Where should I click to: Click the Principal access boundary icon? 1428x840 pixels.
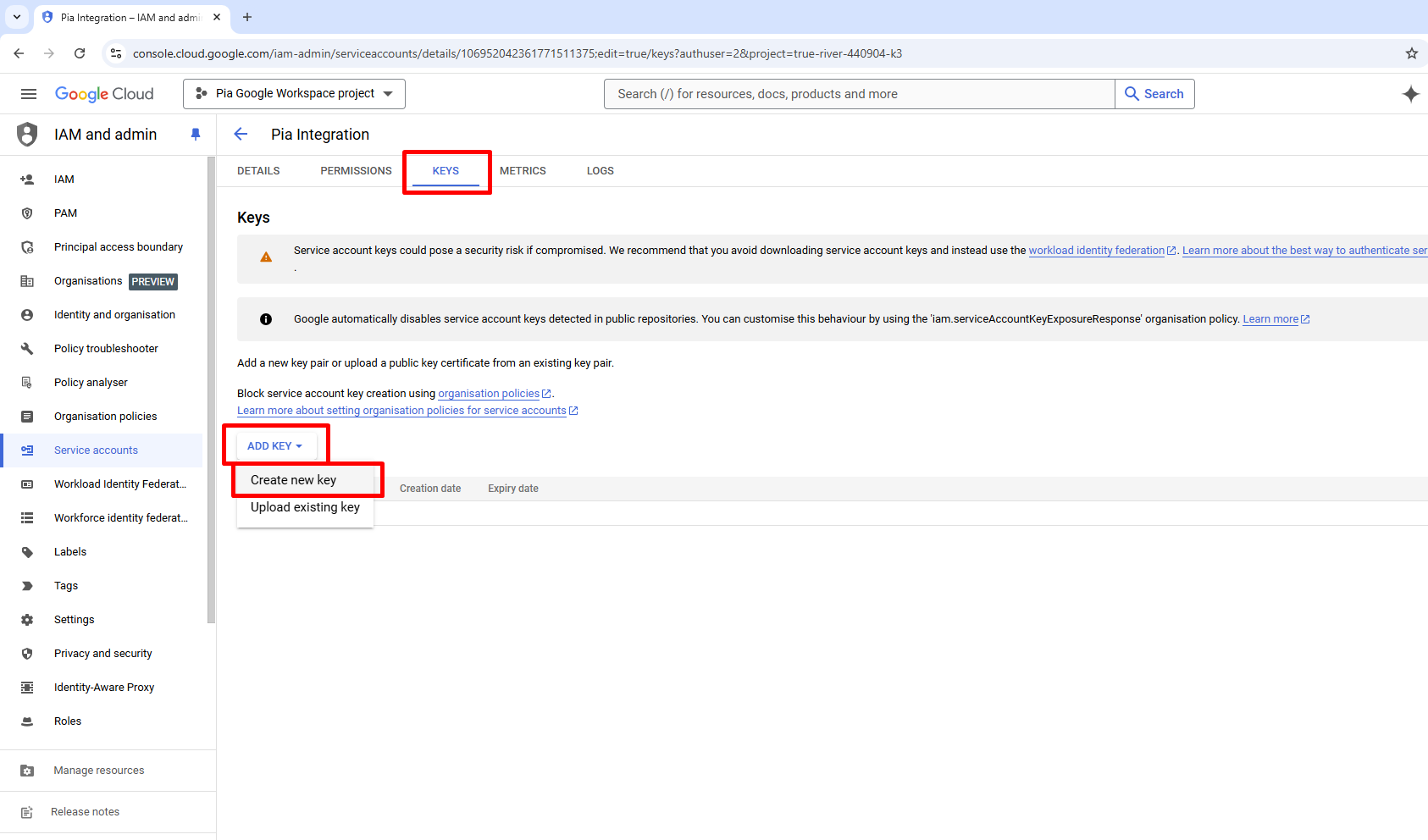[27, 247]
